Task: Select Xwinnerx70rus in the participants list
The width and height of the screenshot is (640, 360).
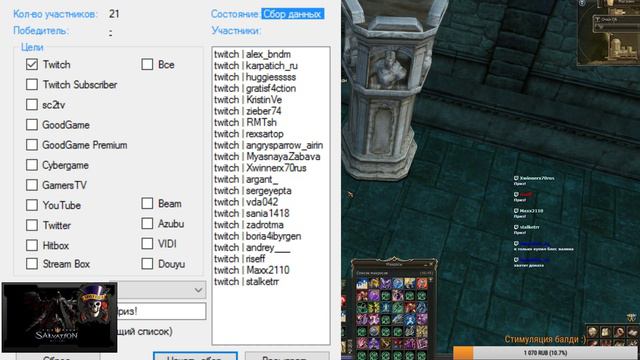Action: [260, 168]
